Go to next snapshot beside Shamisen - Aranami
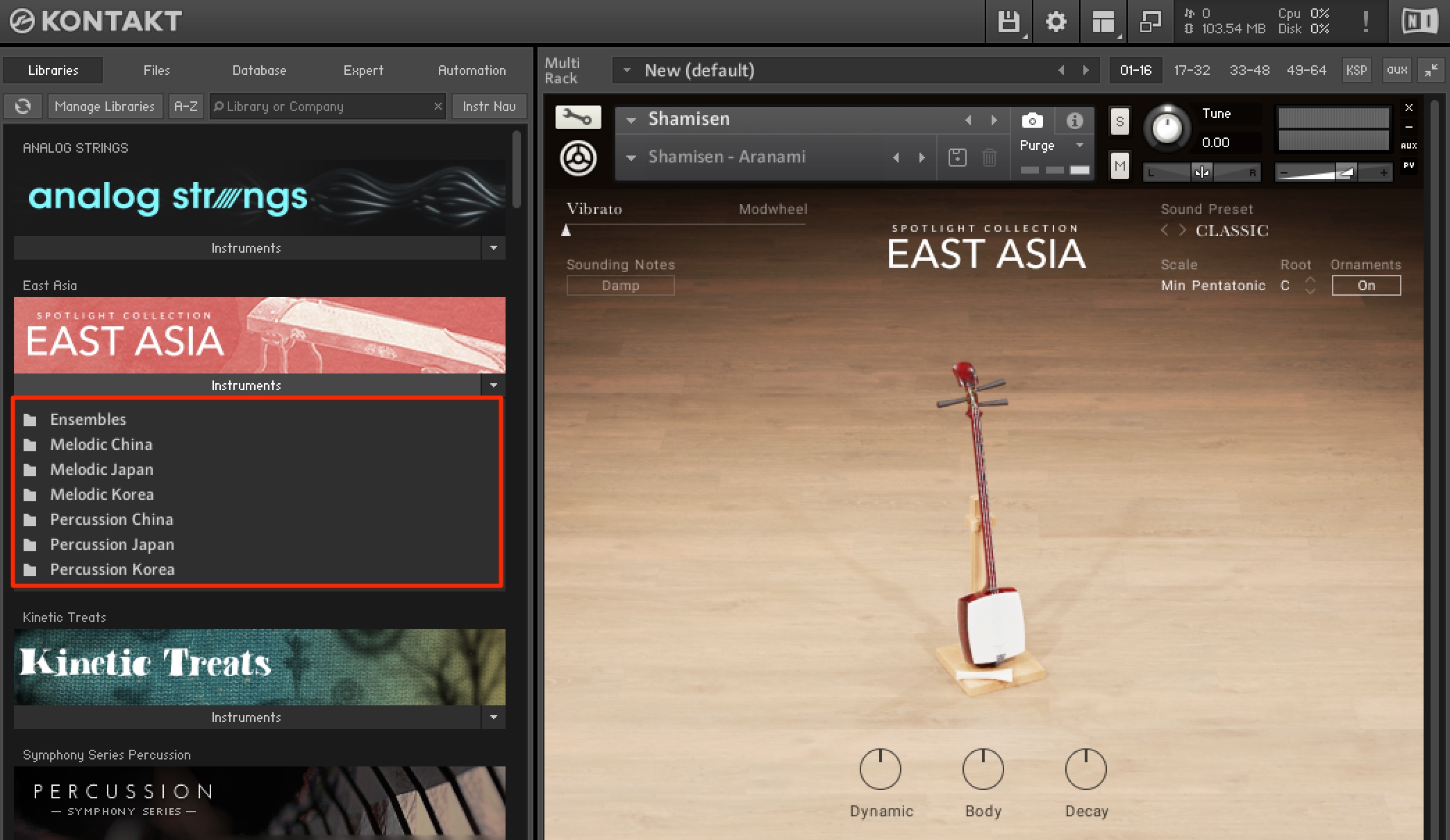 click(922, 158)
